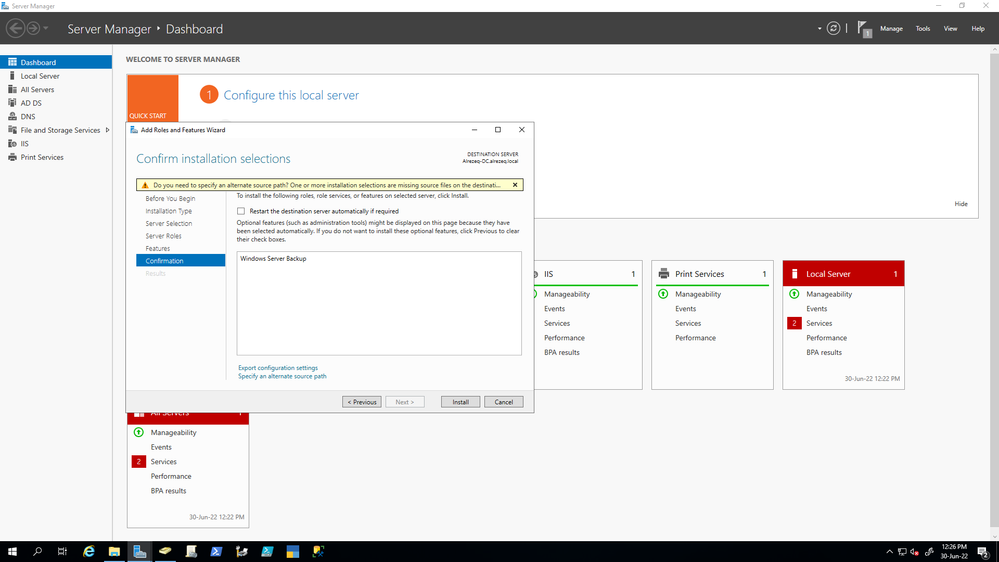This screenshot has width=999, height=562.
Task: Click the taskbar search icon
Action: (x=38, y=552)
